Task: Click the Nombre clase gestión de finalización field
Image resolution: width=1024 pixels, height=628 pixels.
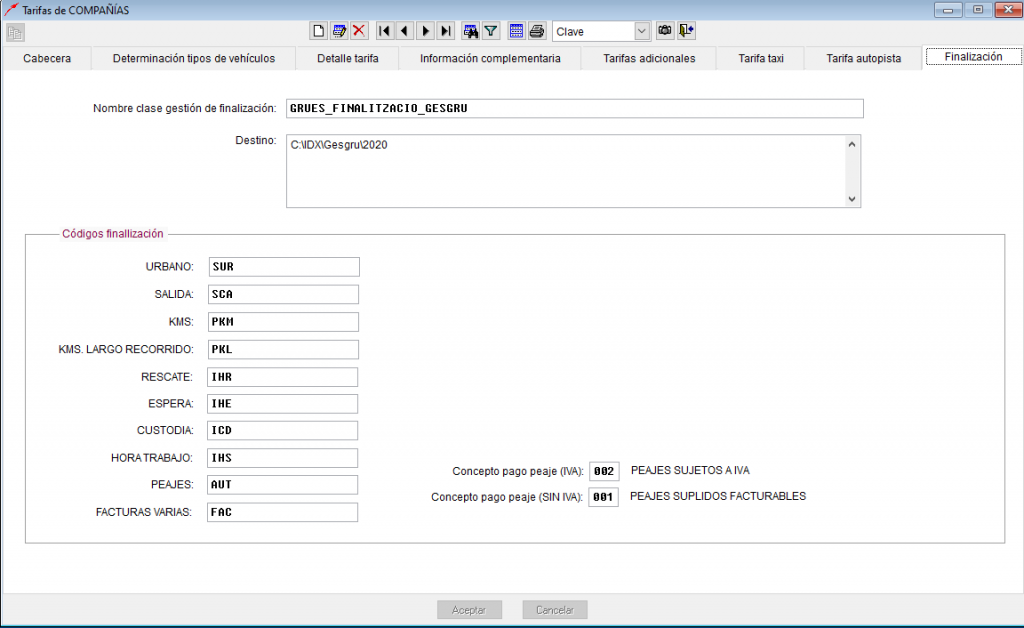Action: point(575,108)
